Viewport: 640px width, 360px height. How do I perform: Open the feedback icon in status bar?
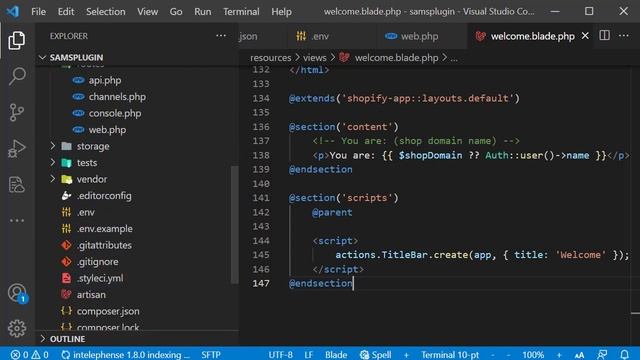tap(602, 354)
